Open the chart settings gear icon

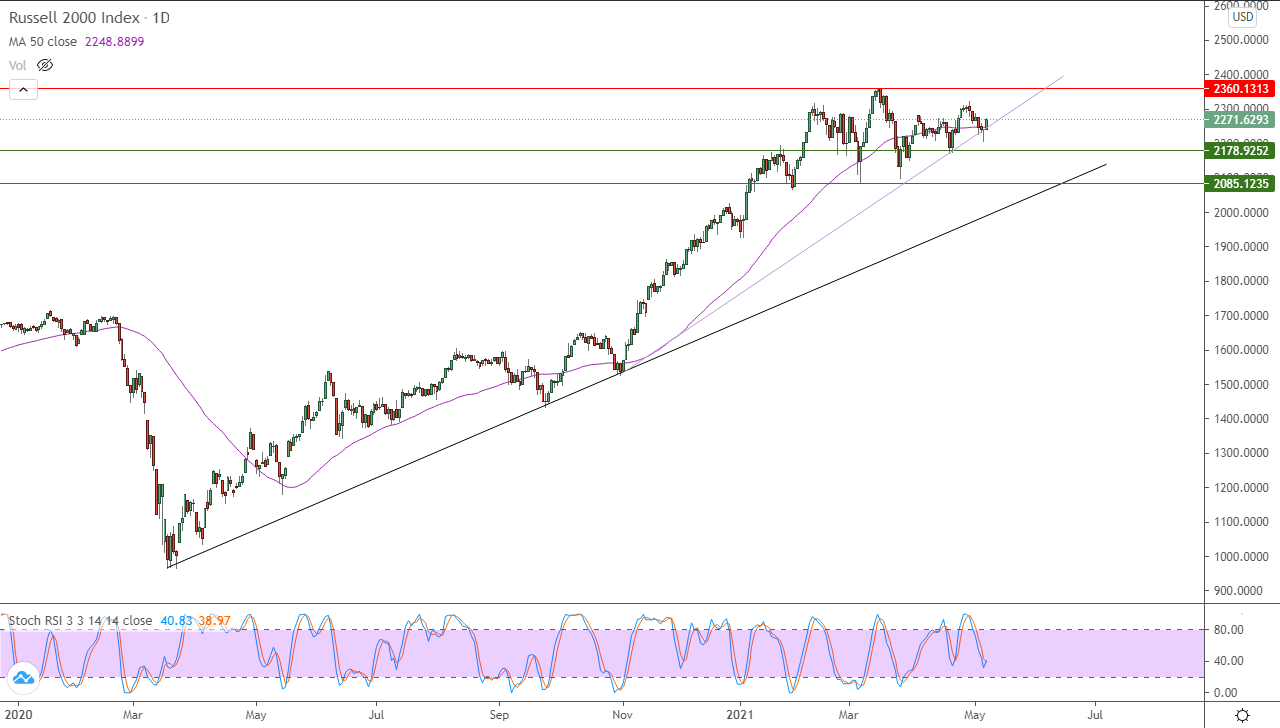1242,715
